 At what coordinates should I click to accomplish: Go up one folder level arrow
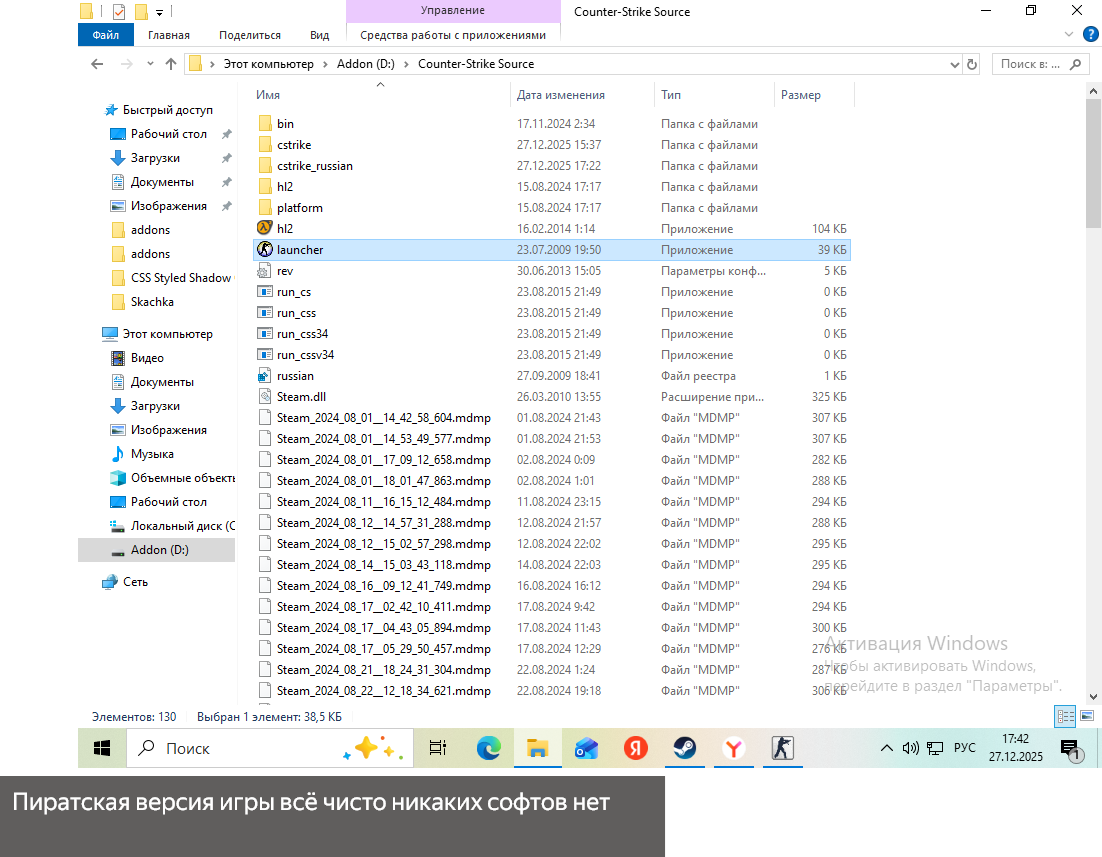click(171, 64)
